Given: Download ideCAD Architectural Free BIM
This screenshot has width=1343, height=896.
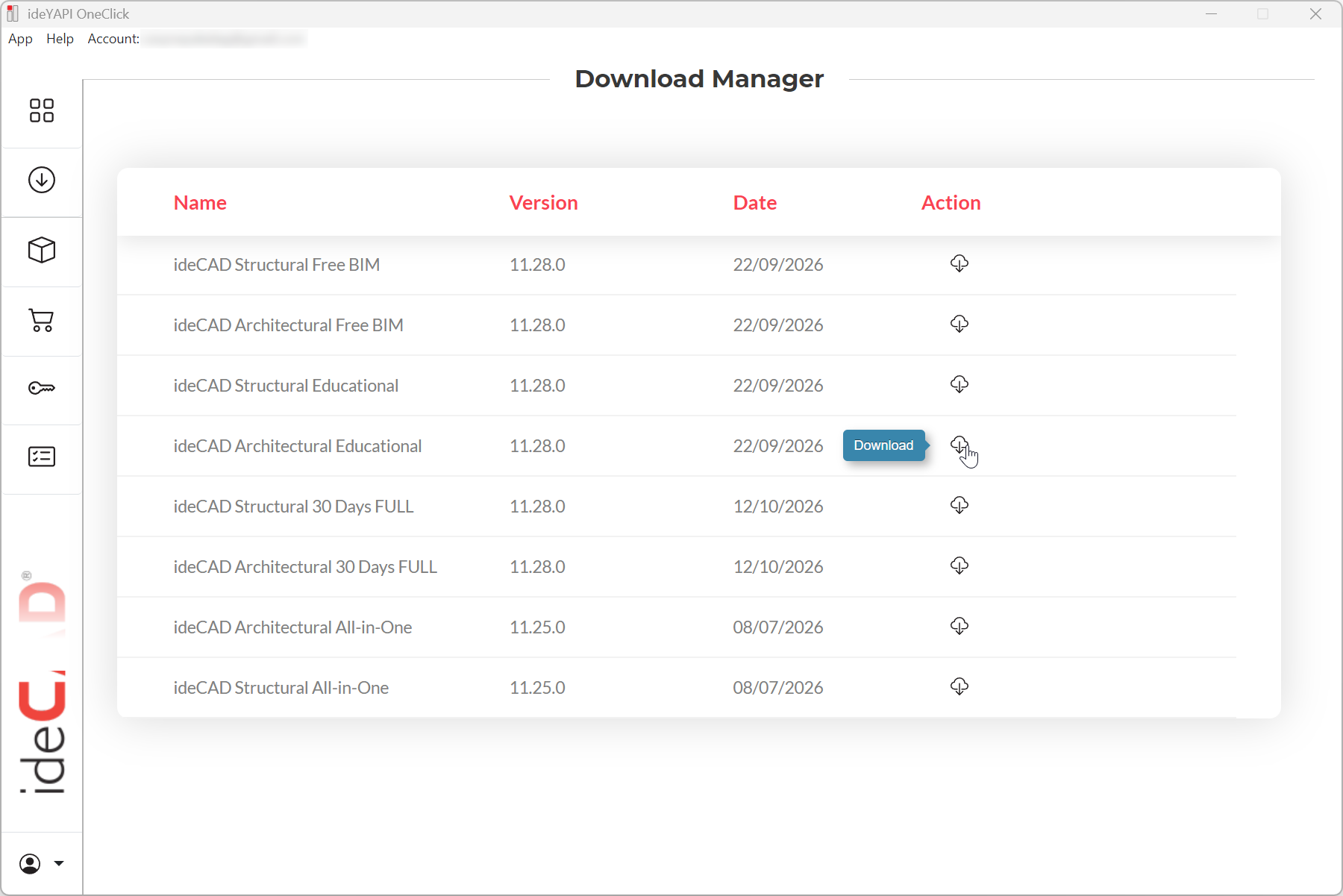Looking at the screenshot, I should [x=959, y=324].
